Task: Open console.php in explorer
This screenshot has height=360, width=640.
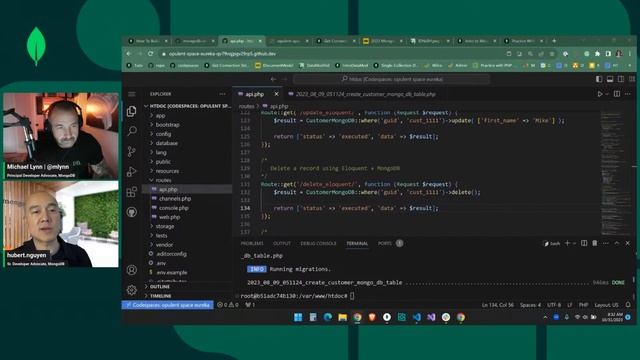Action: (173, 208)
